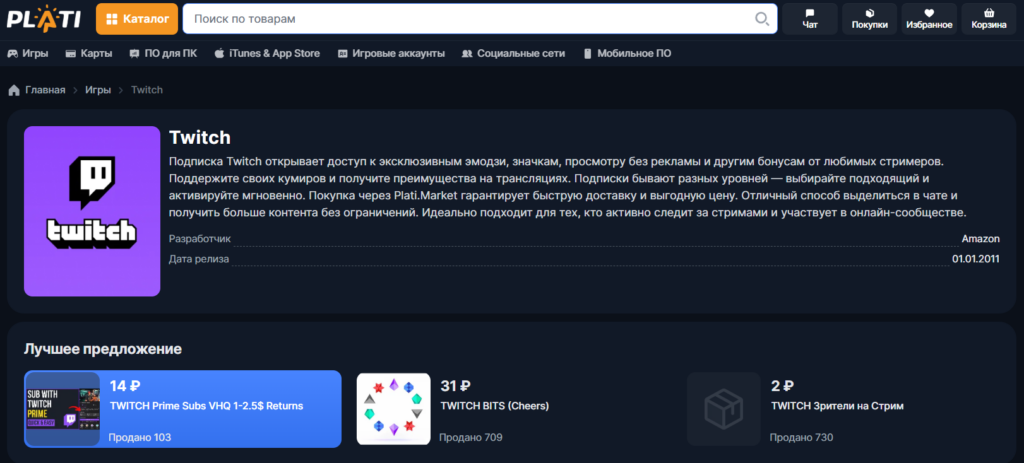Select the Игровые аккаунты category
This screenshot has width=1024, height=463.
coord(391,54)
